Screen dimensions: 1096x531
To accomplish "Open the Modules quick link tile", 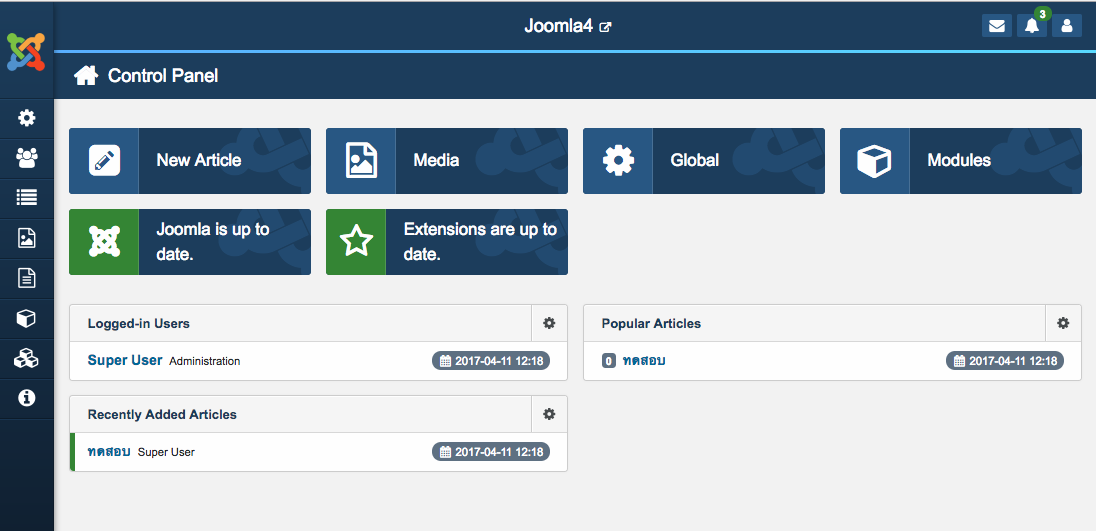I will click(x=960, y=161).
